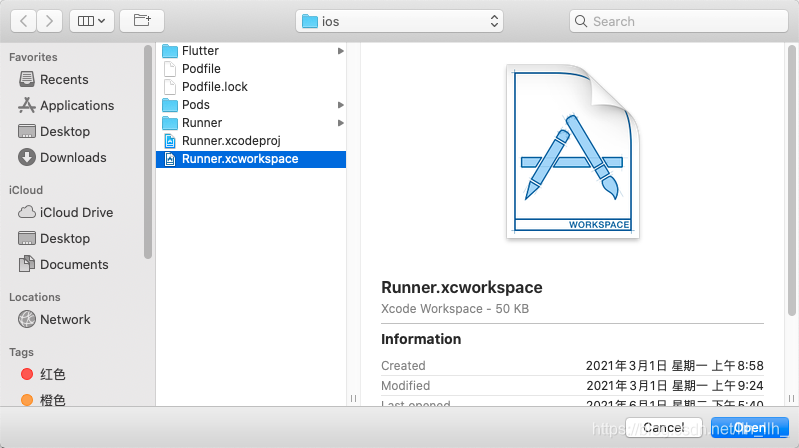Click the Created date value

tap(674, 365)
